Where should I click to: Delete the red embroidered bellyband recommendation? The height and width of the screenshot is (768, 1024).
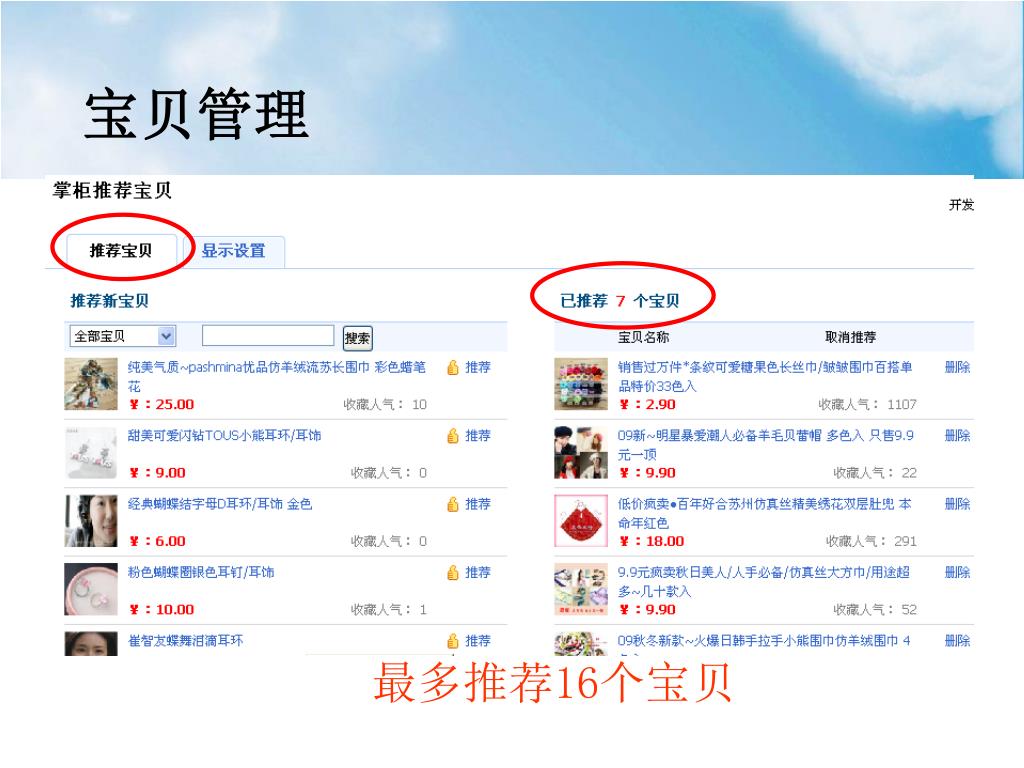[x=957, y=504]
